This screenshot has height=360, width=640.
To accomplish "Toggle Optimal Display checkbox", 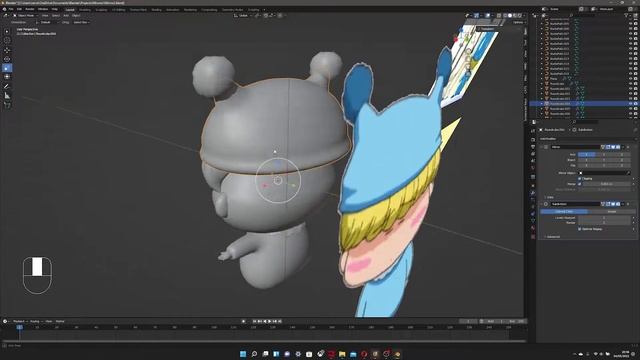I will pyautogui.click(x=580, y=229).
